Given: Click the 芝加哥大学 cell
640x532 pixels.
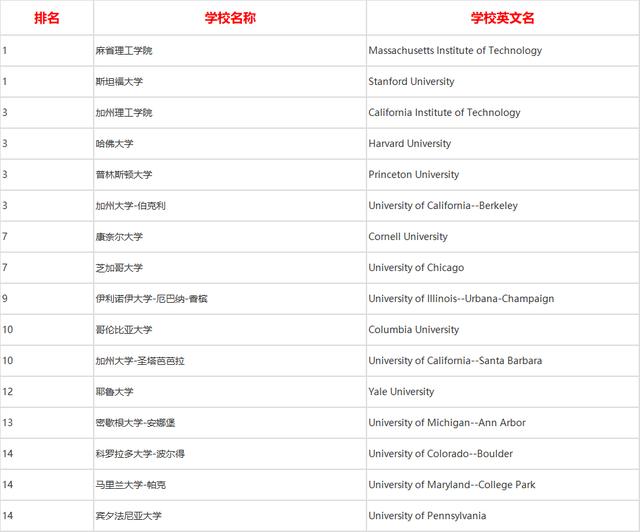Looking at the screenshot, I should click(230, 268).
